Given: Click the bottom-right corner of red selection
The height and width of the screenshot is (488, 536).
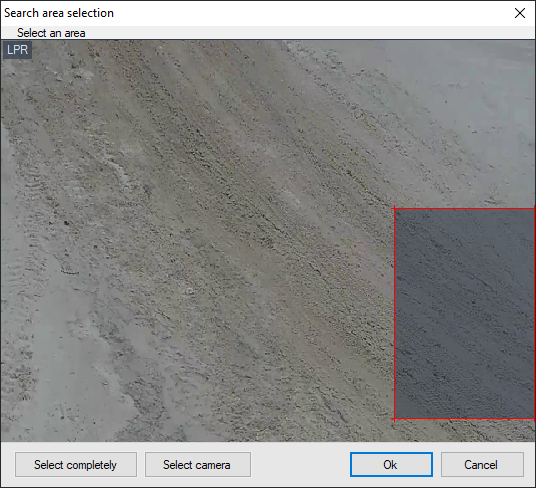Looking at the screenshot, I should click(534, 419).
